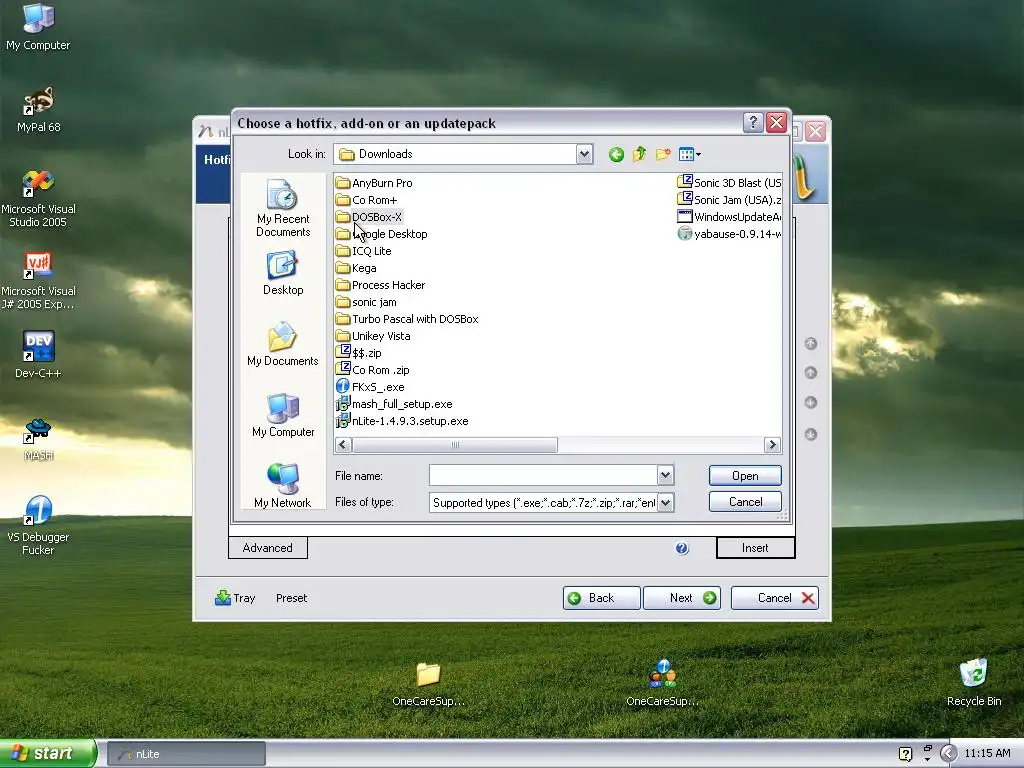Select nLite-1.4.9.3.setup.exe file
This screenshot has height=768, width=1024.
[x=402, y=421]
